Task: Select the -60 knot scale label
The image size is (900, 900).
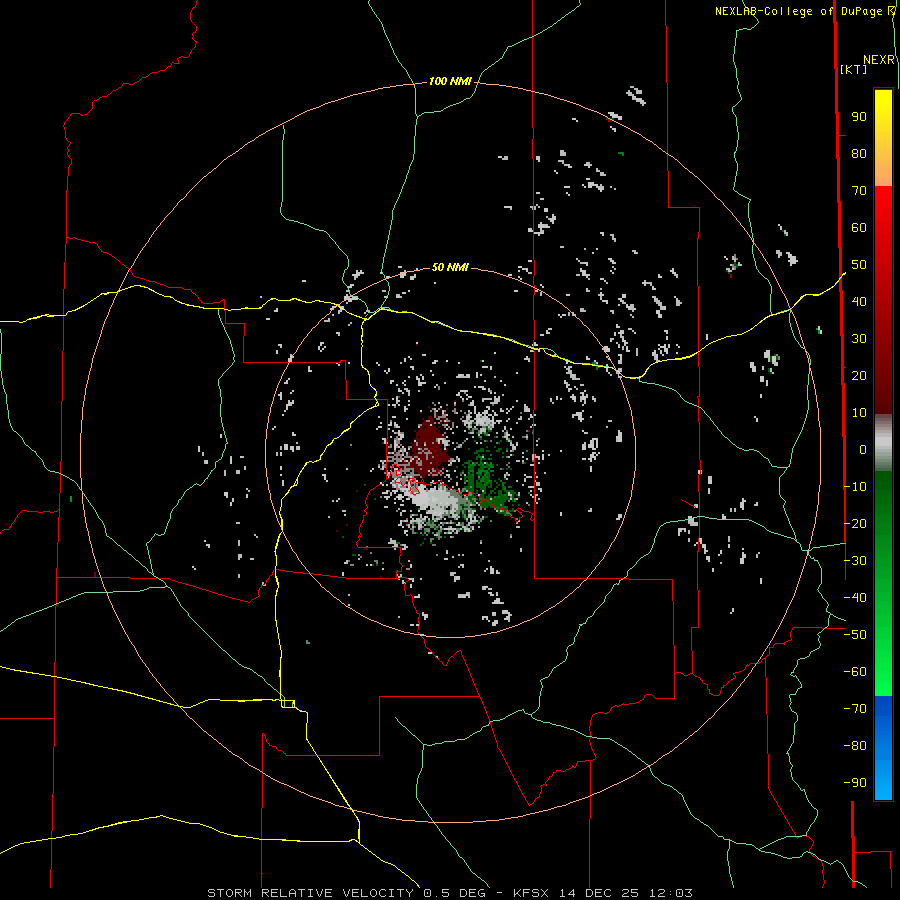Action: 855,672
